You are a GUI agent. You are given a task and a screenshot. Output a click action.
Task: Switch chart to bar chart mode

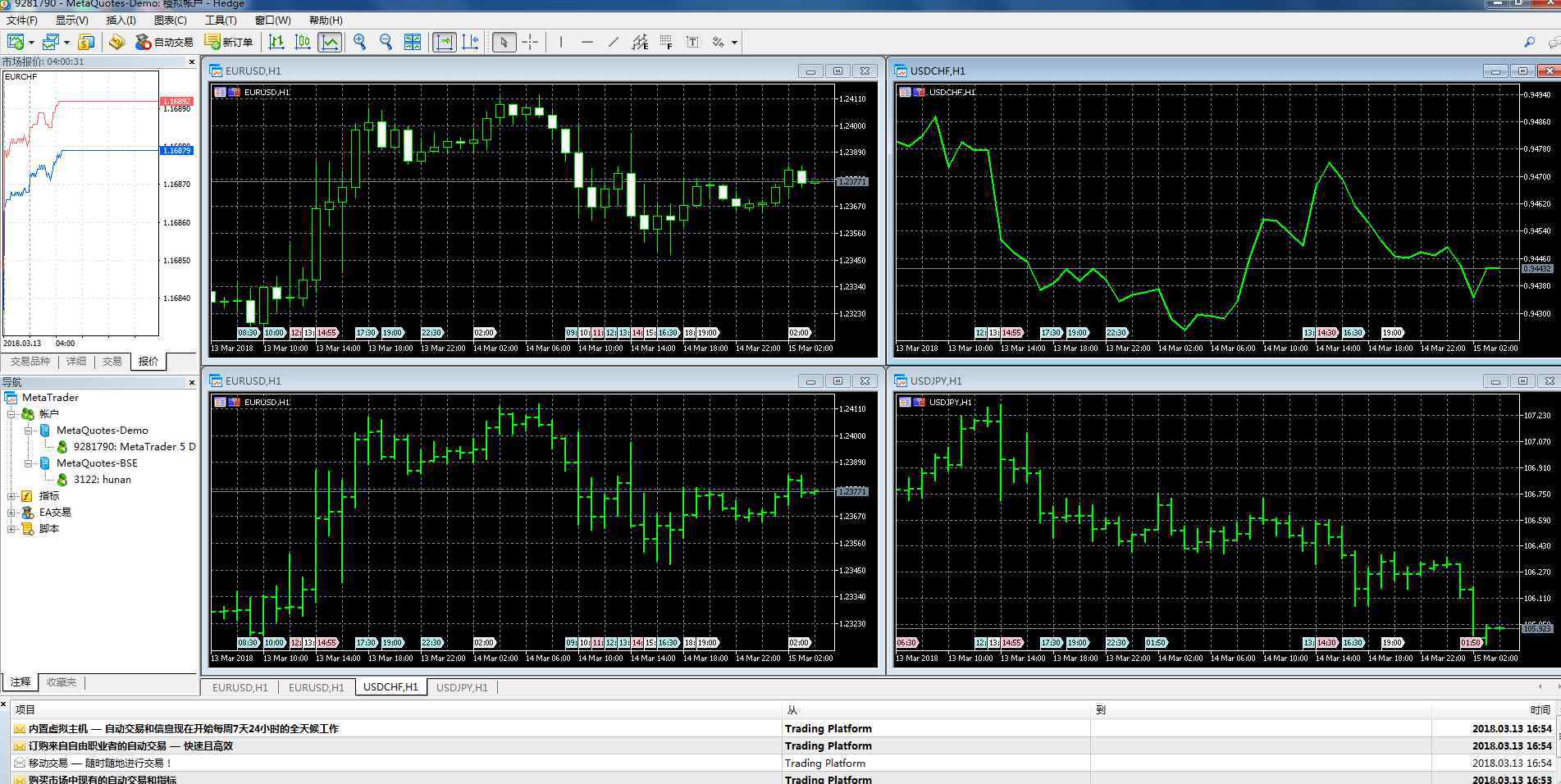click(277, 42)
